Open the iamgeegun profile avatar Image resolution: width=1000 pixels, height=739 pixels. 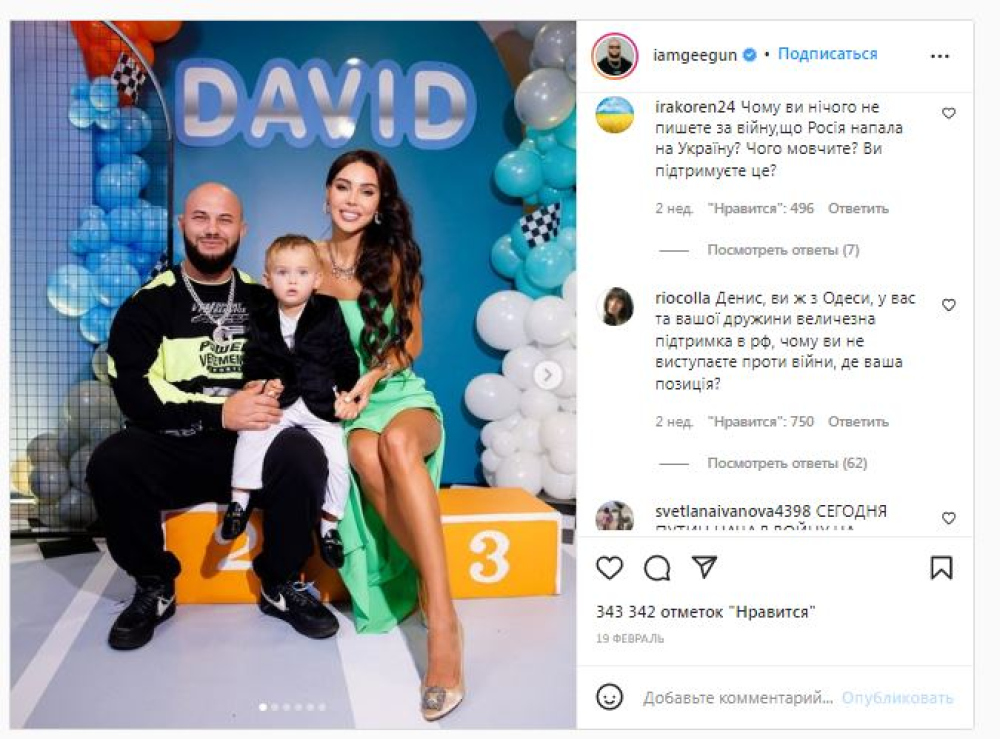(615, 56)
